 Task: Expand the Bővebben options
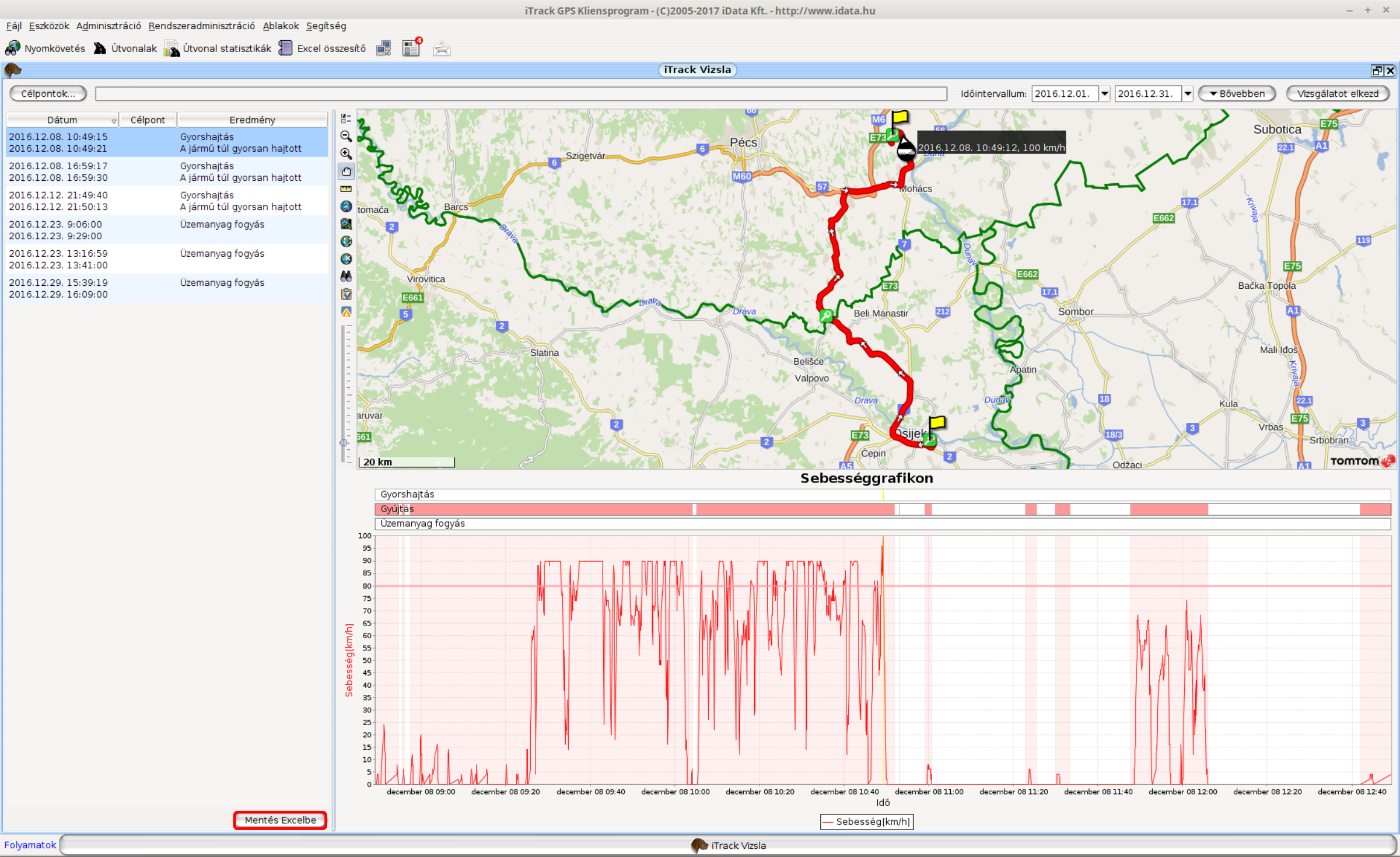point(1237,93)
